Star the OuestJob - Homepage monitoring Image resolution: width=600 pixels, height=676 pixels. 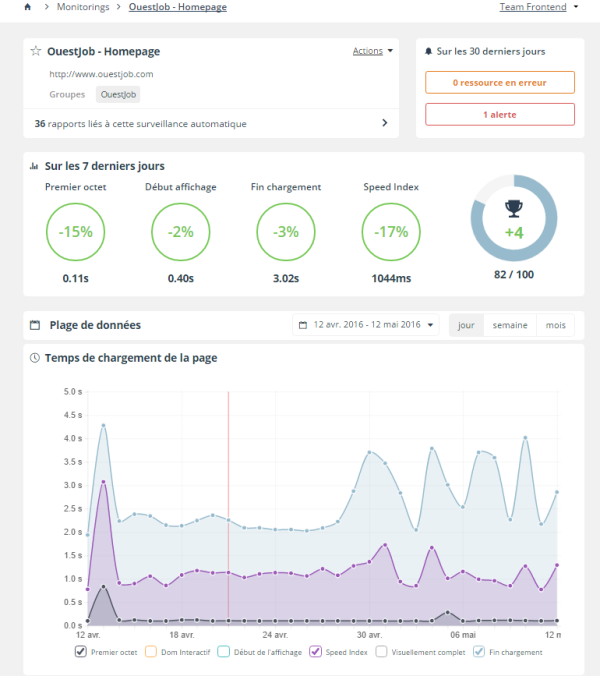point(36,51)
